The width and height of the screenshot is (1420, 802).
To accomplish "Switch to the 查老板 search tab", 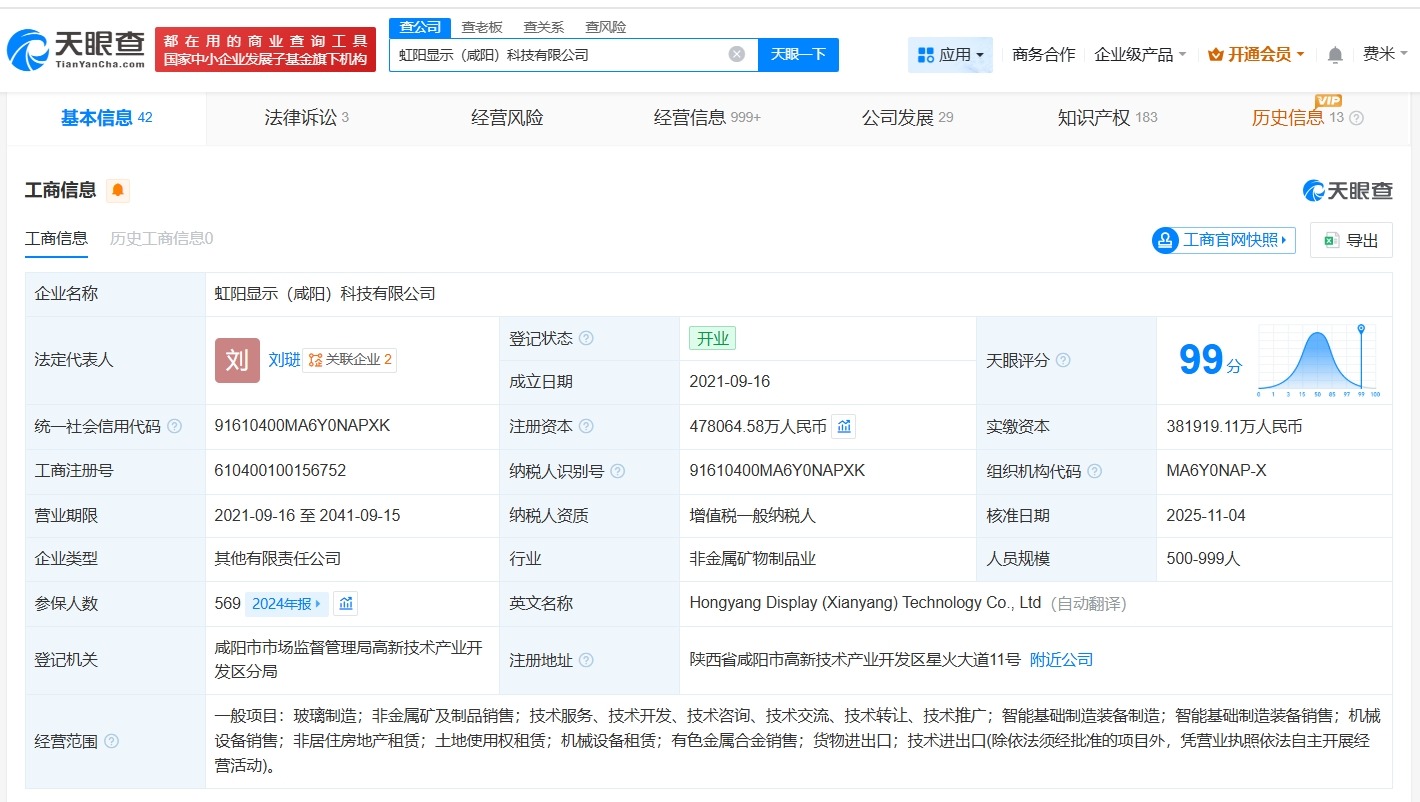I will tap(480, 26).
